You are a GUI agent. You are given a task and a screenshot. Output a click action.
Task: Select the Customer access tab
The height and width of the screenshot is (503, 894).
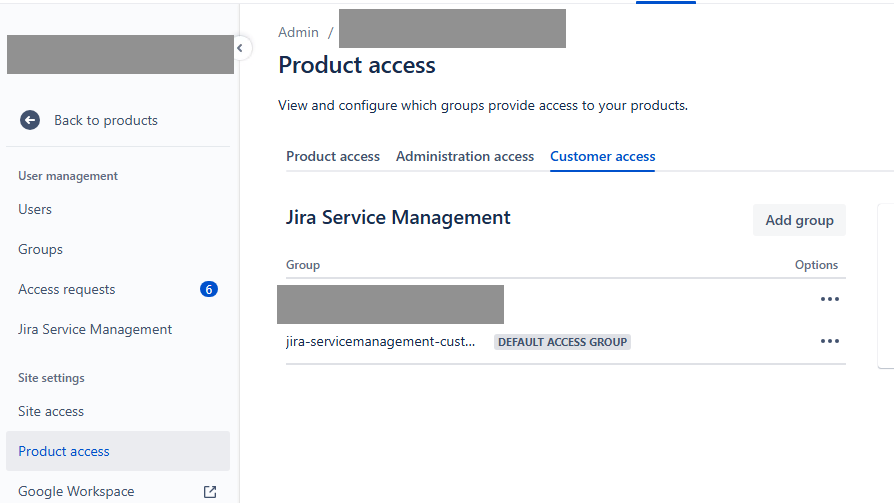[x=602, y=156]
